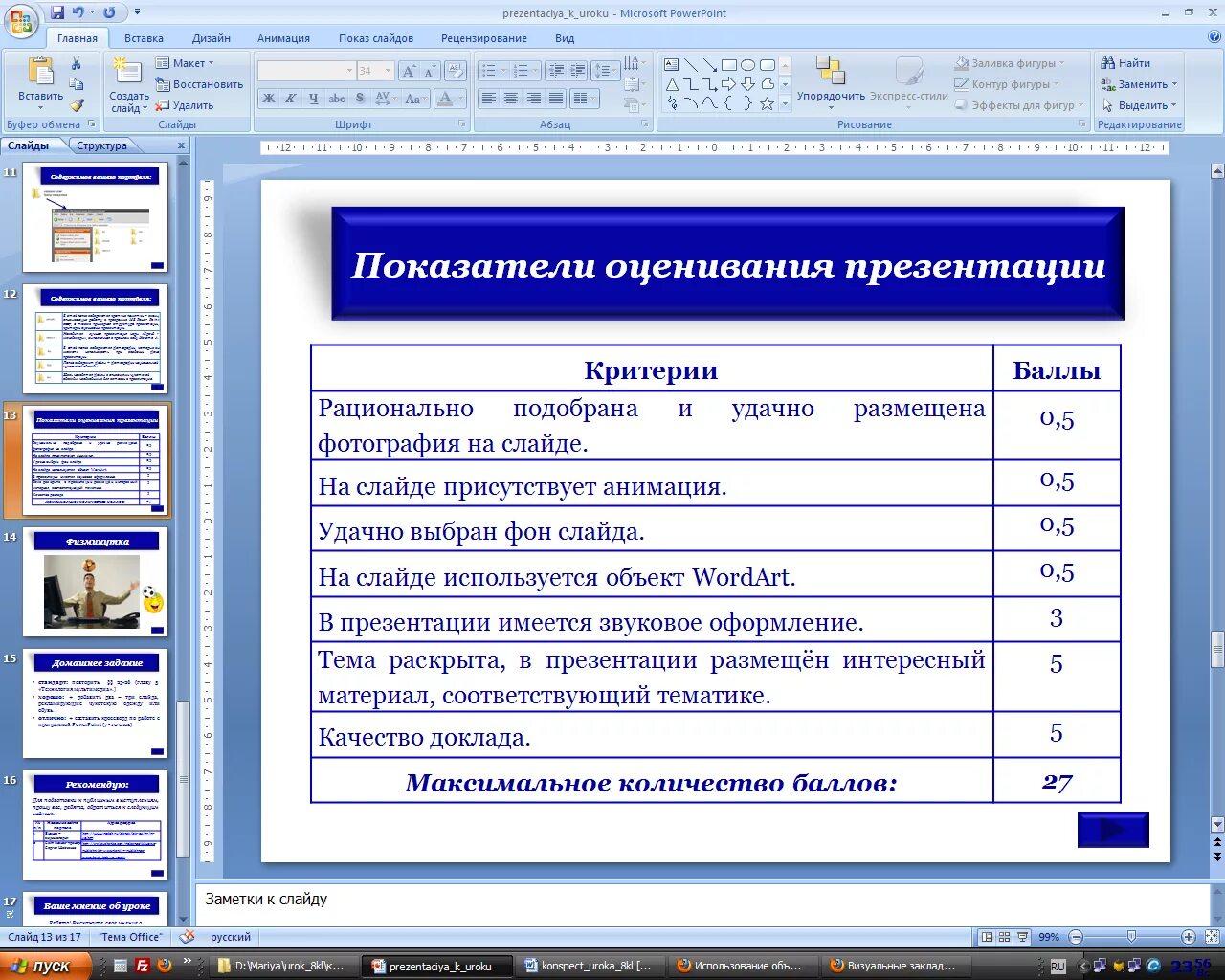Image resolution: width=1225 pixels, height=980 pixels.
Task: Click the spell check icon in status bar
Action: tap(188, 937)
